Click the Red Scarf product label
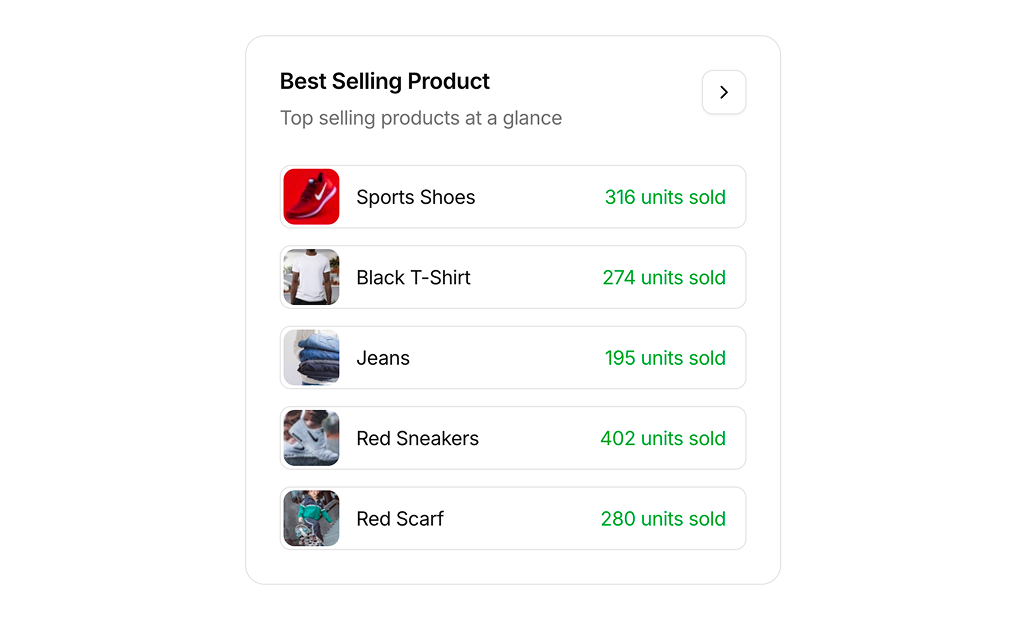The image size is (1024, 620). (x=400, y=518)
